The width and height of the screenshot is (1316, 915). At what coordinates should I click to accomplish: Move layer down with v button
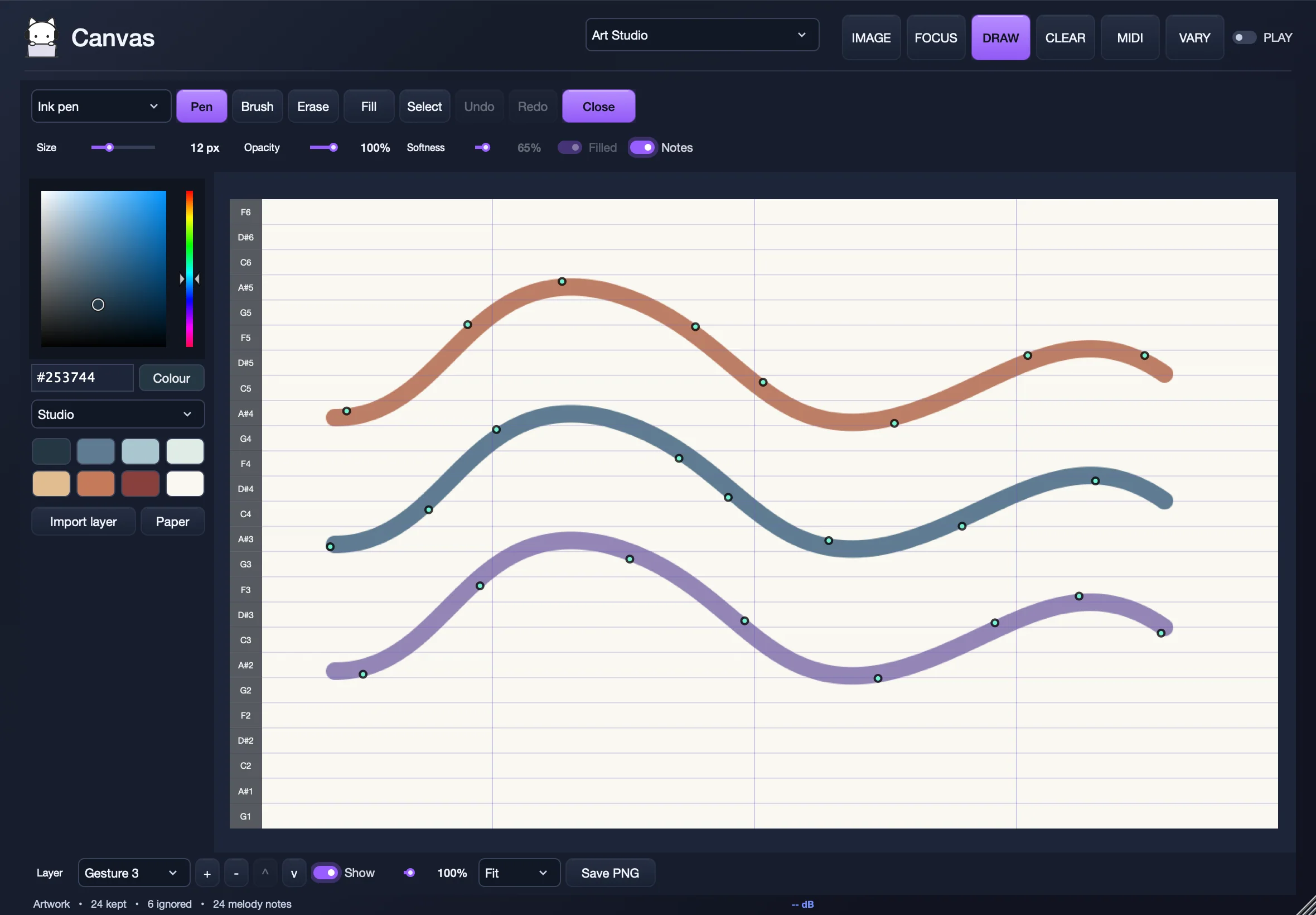coord(294,873)
